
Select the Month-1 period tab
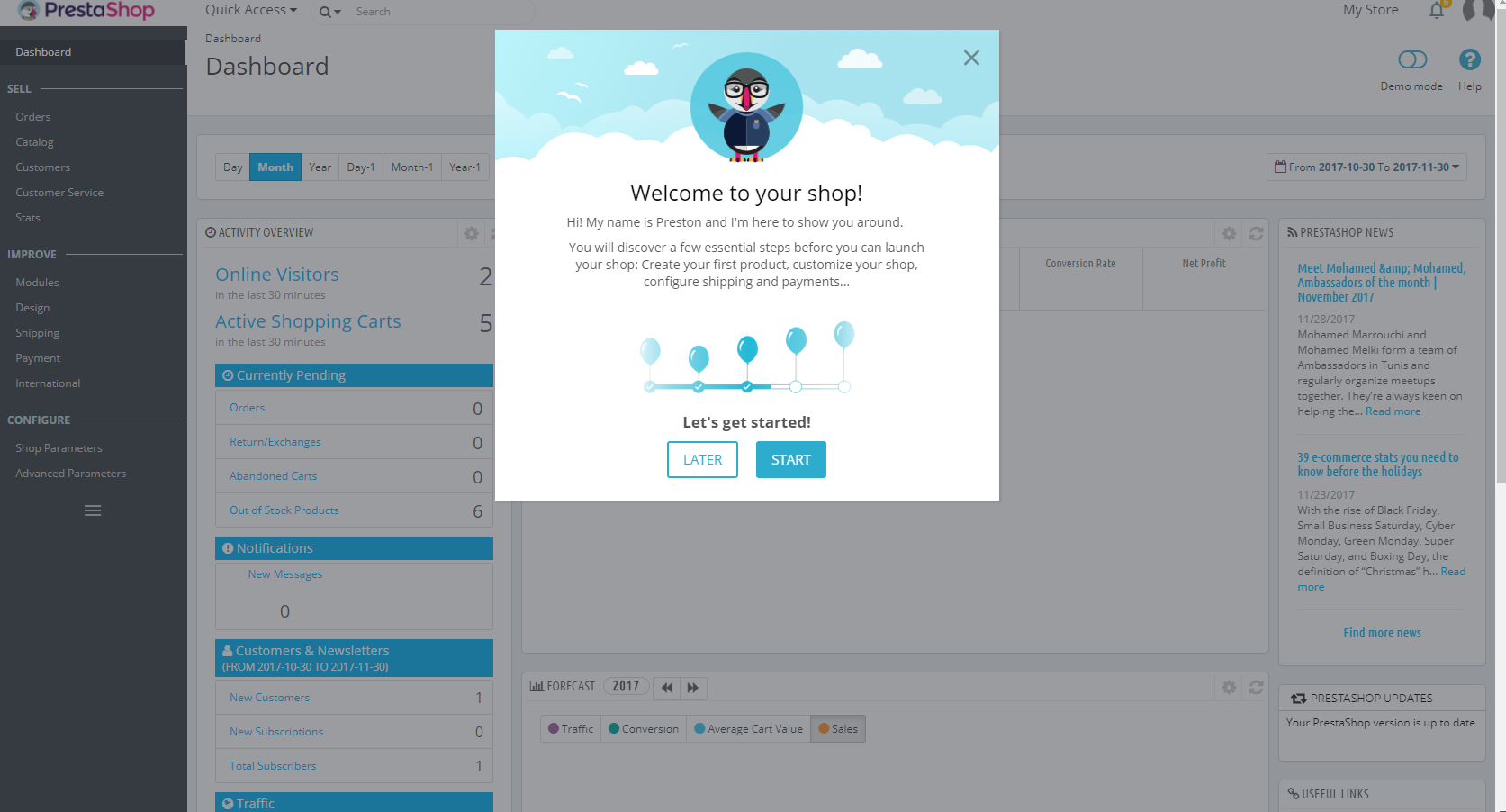tap(412, 167)
